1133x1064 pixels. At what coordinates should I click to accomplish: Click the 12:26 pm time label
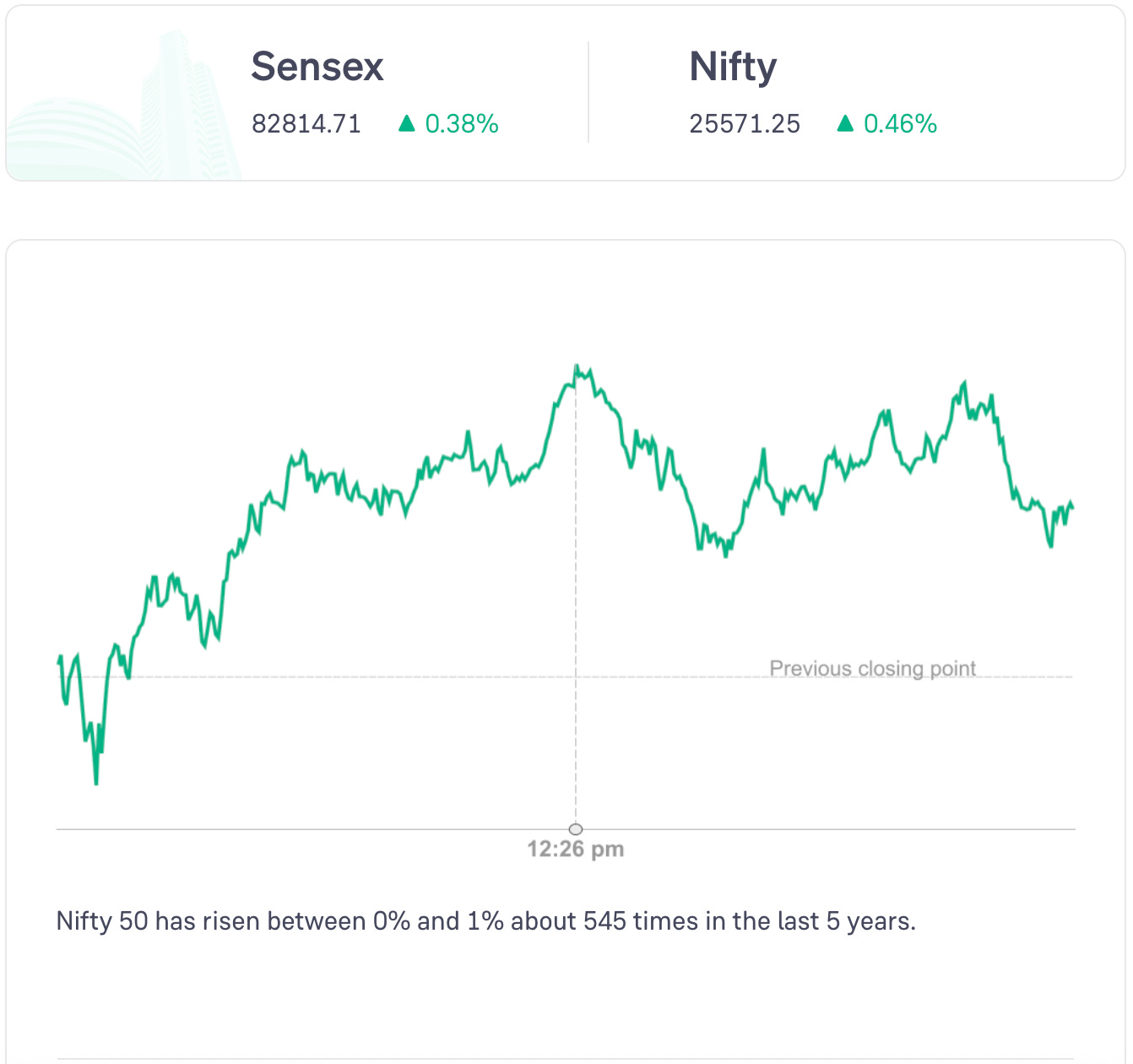[576, 850]
